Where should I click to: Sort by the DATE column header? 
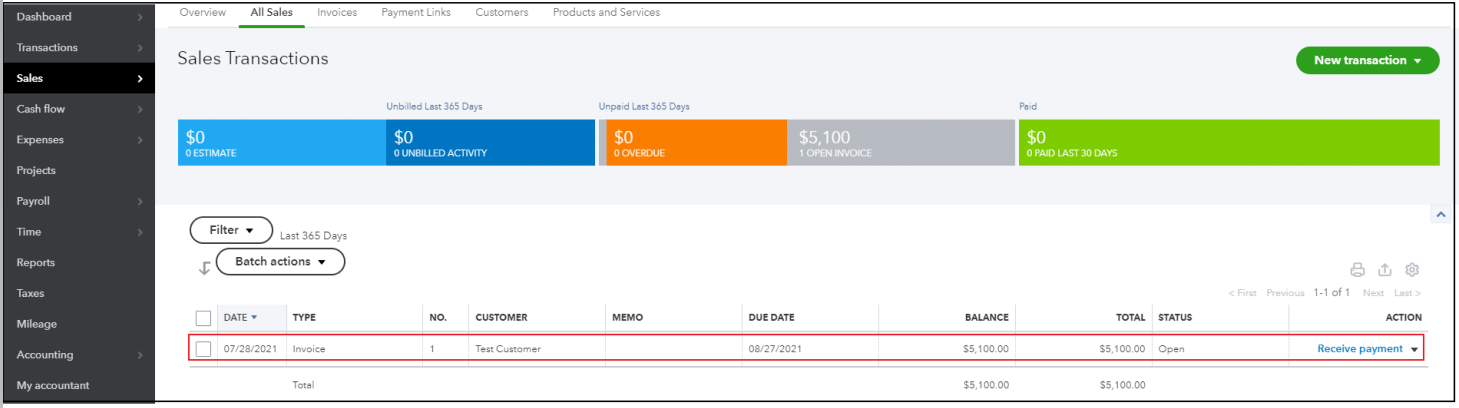tap(240, 318)
